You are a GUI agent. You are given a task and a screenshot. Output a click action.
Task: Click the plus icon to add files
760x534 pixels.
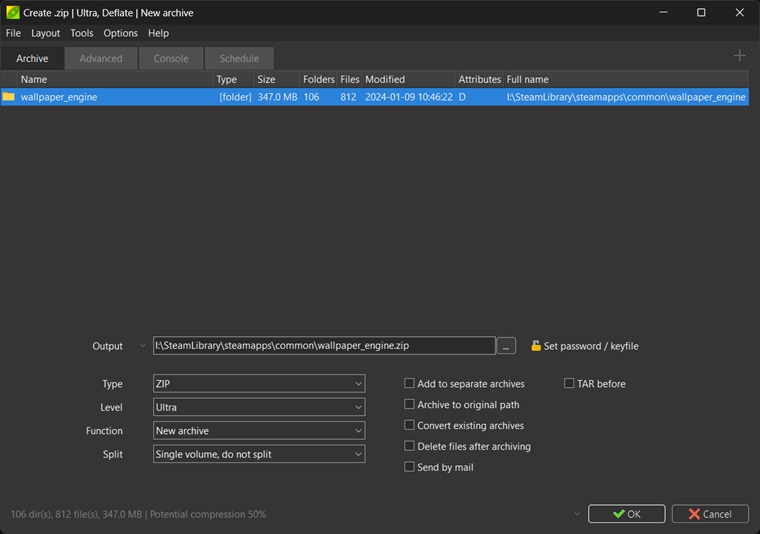tap(739, 56)
